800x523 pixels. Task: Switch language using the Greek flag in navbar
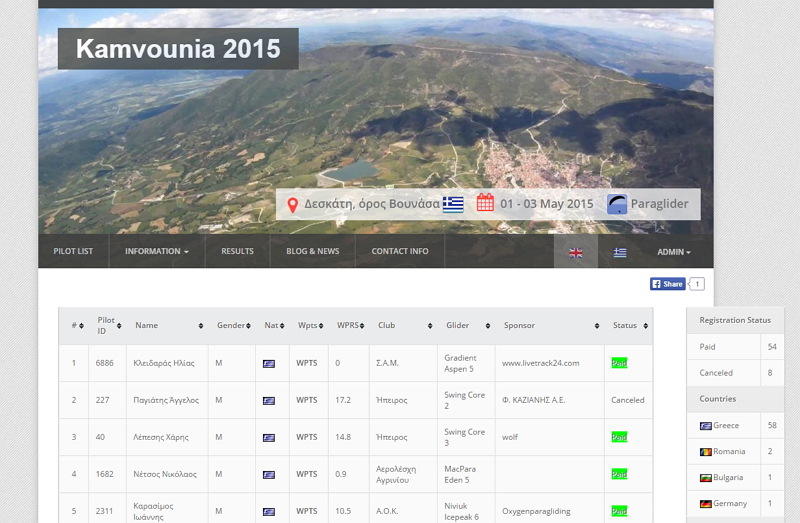(x=620, y=252)
